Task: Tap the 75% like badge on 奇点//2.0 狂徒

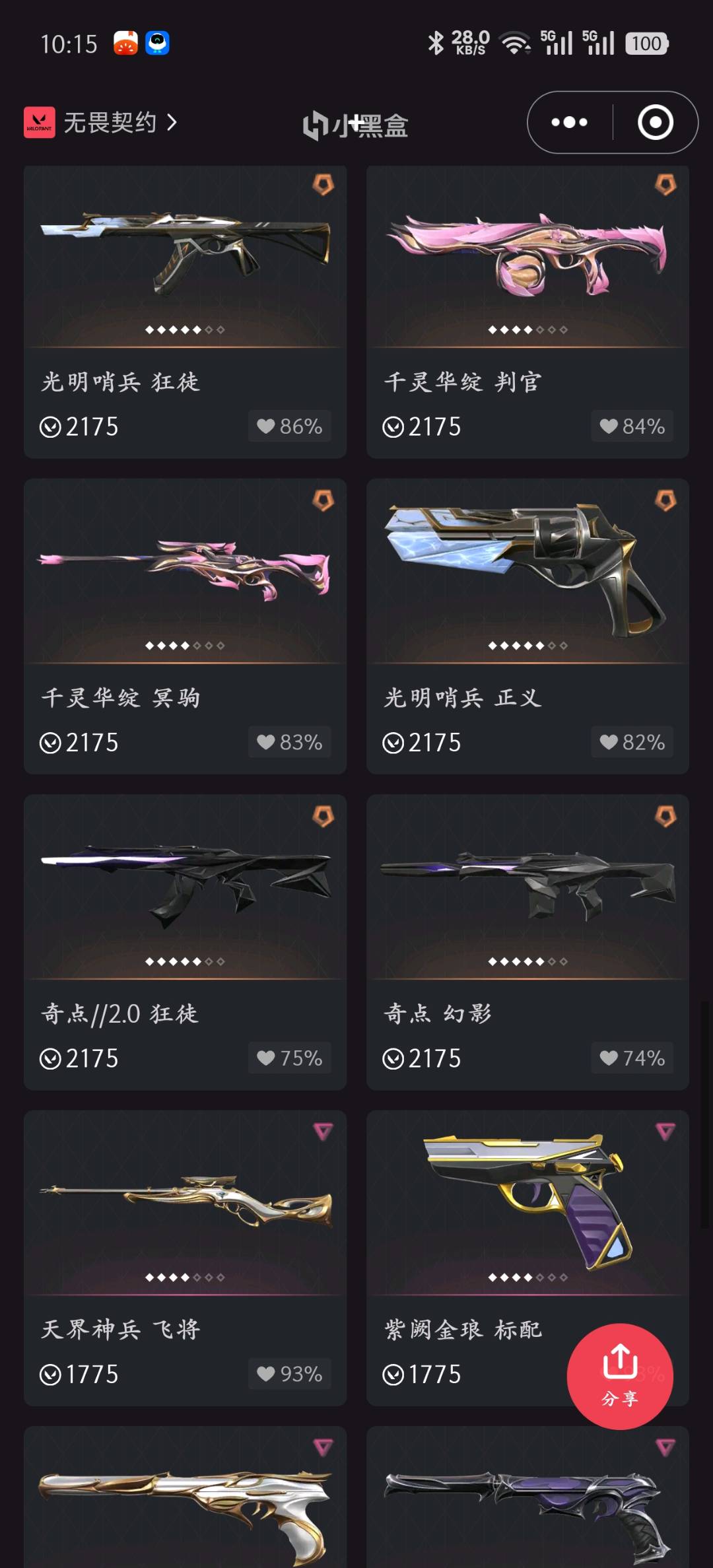Action: 290,1058
